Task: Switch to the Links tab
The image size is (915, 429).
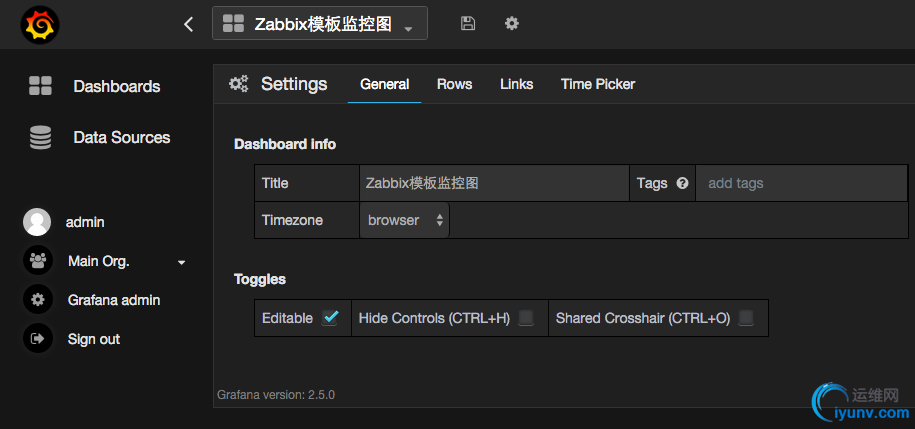Action: (516, 84)
